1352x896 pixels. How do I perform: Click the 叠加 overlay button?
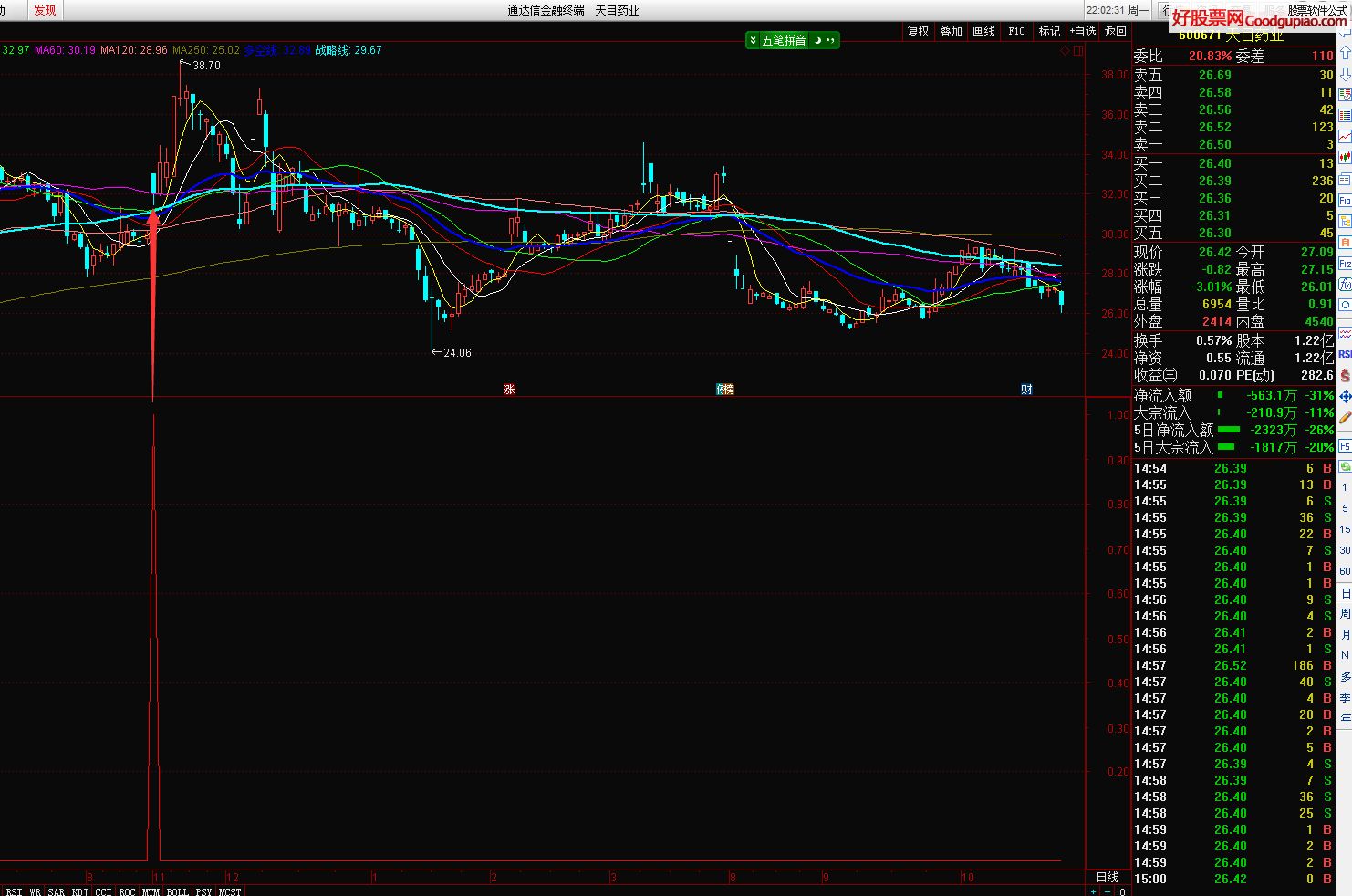(x=951, y=31)
